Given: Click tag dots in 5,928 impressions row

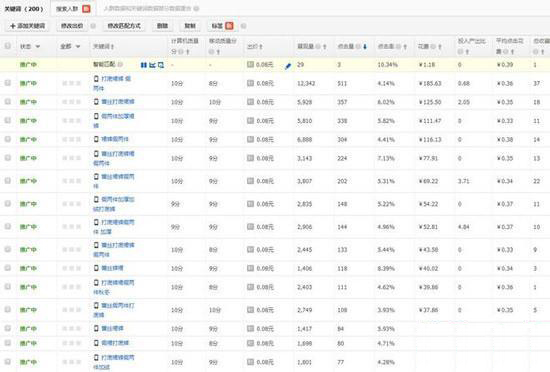Looking at the screenshot, I should [71, 102].
